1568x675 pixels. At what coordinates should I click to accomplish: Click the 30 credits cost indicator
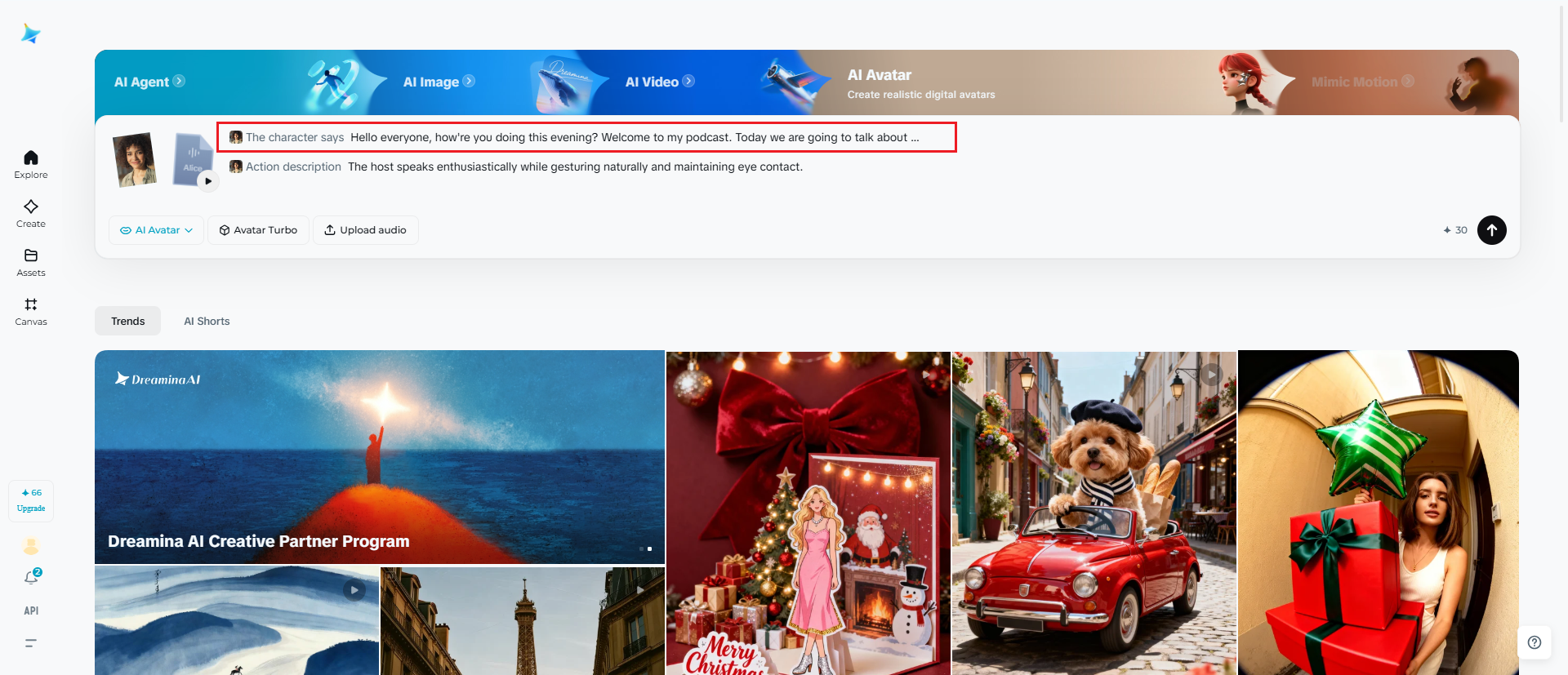[x=1455, y=230]
